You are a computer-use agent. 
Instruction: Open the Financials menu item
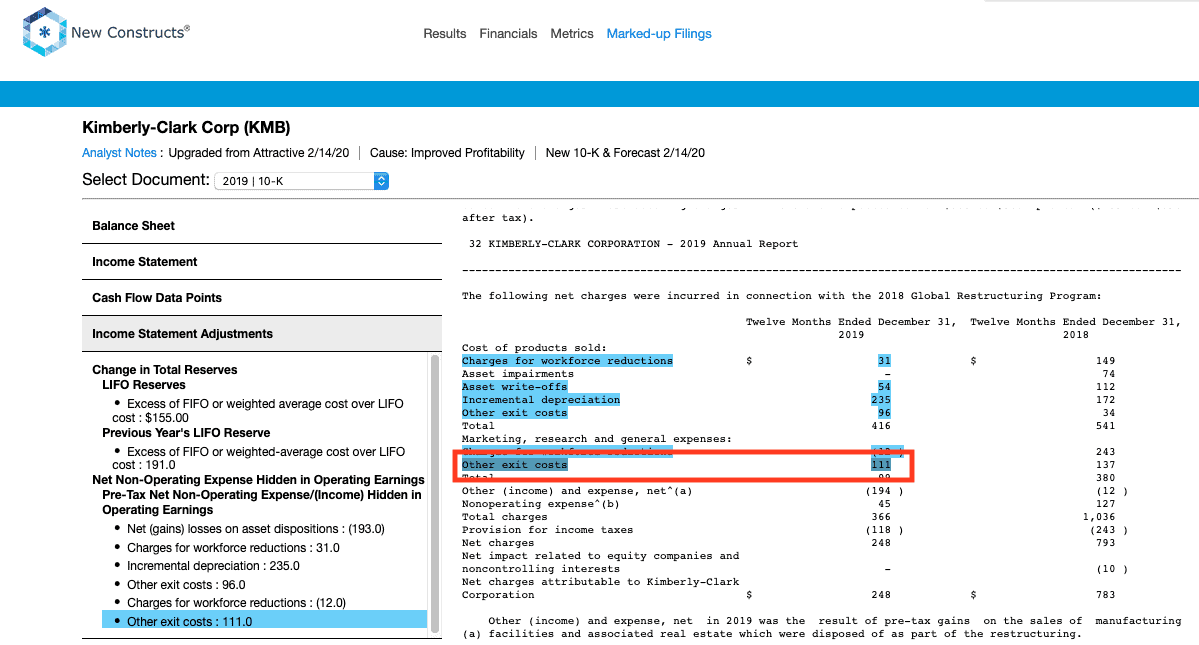[508, 34]
